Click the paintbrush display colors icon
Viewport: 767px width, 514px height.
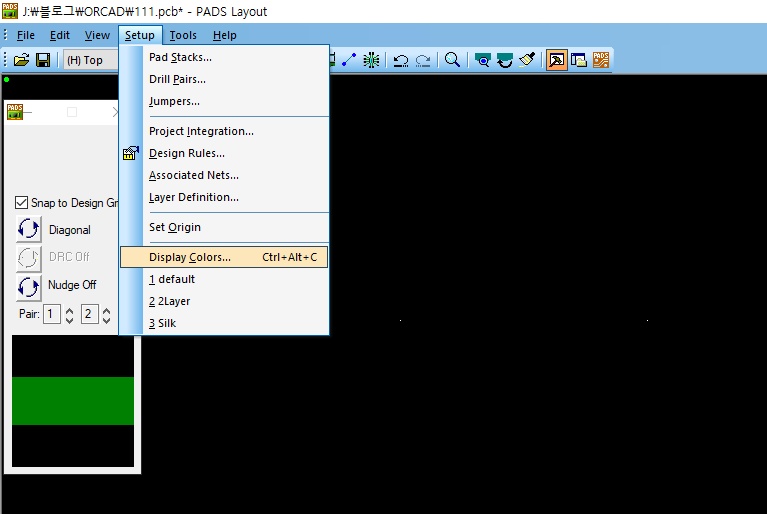tap(527, 60)
